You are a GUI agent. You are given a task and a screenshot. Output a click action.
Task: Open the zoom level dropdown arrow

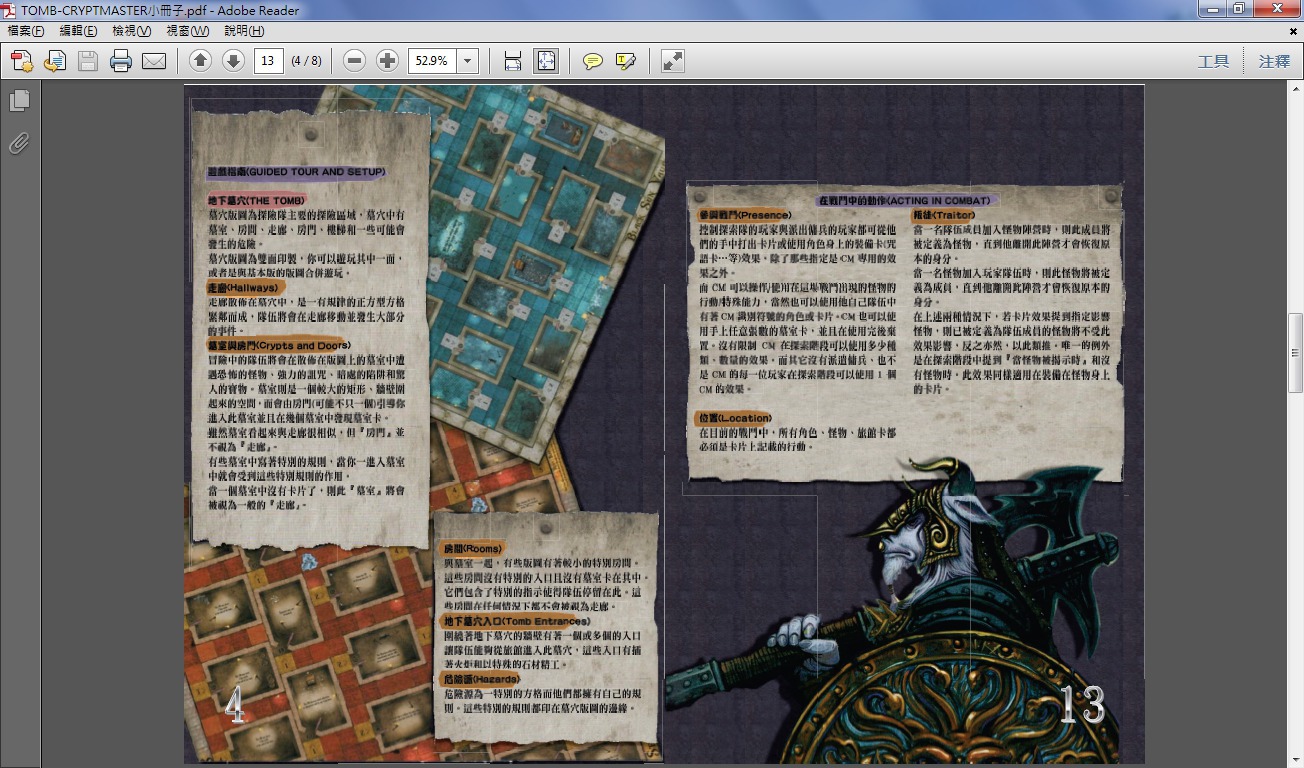[468, 61]
